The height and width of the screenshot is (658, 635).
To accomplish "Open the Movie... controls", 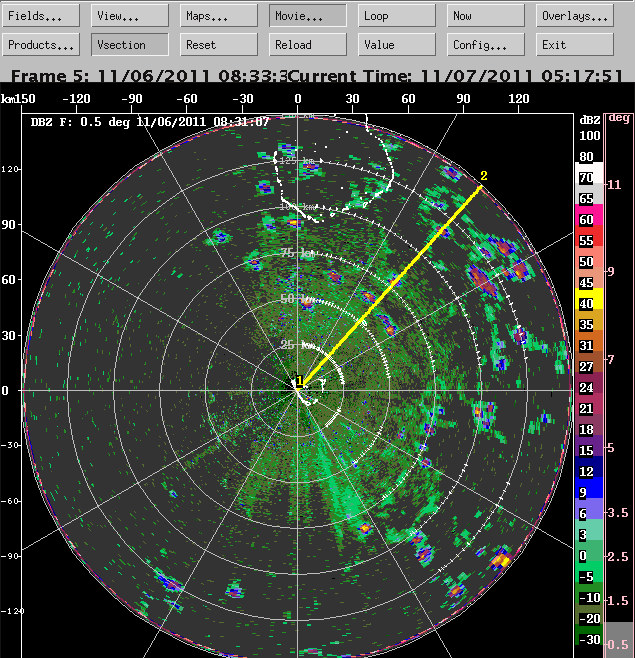I will [308, 16].
